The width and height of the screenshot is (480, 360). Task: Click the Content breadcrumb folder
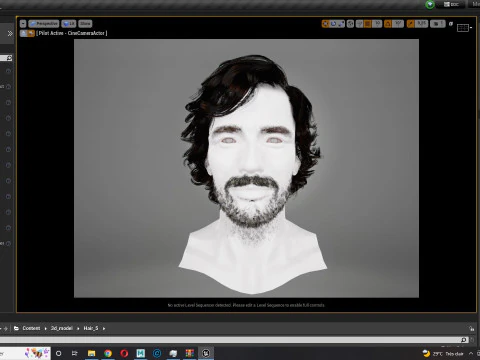tap(31, 328)
